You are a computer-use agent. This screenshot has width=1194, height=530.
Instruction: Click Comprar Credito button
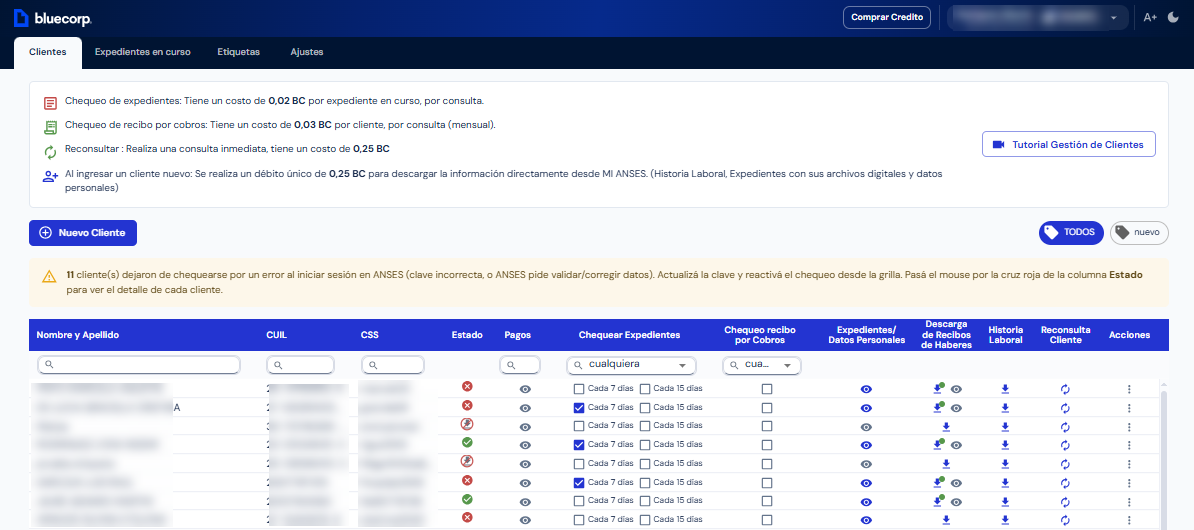(886, 18)
